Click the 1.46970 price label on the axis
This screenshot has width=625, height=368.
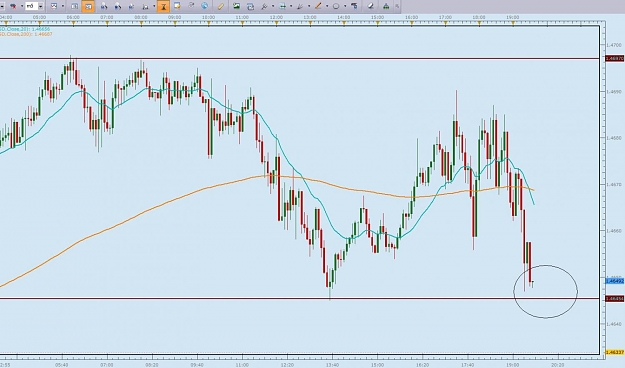point(614,58)
